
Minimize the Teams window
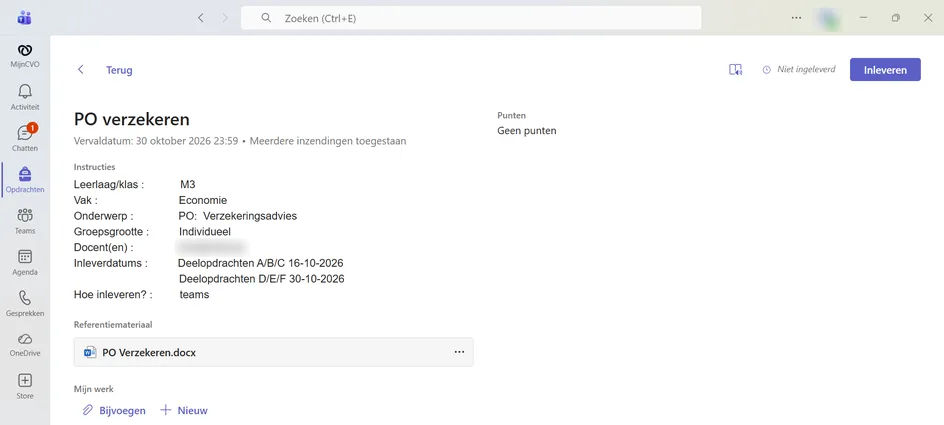click(x=864, y=18)
